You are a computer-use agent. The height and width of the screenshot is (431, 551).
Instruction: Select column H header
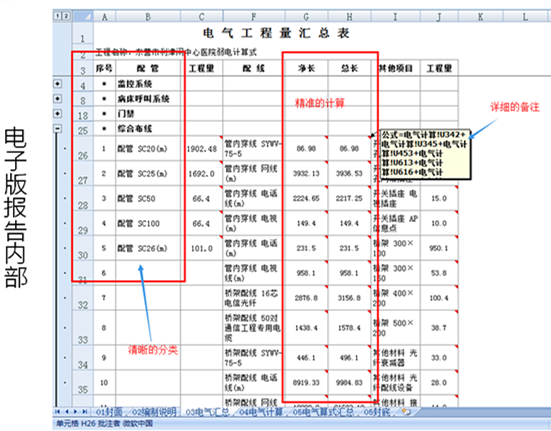coord(349,17)
